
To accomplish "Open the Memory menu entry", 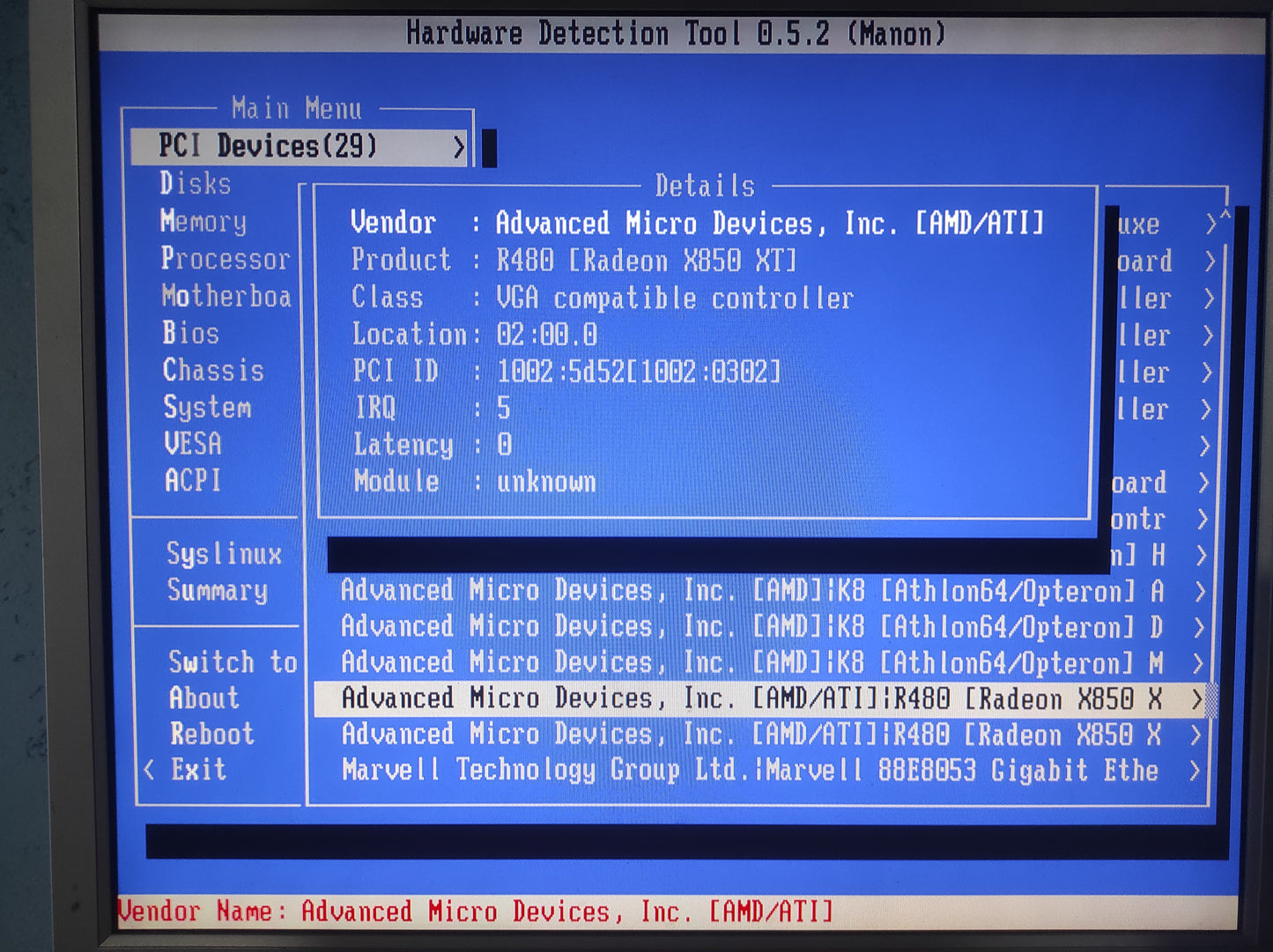I will (x=204, y=221).
